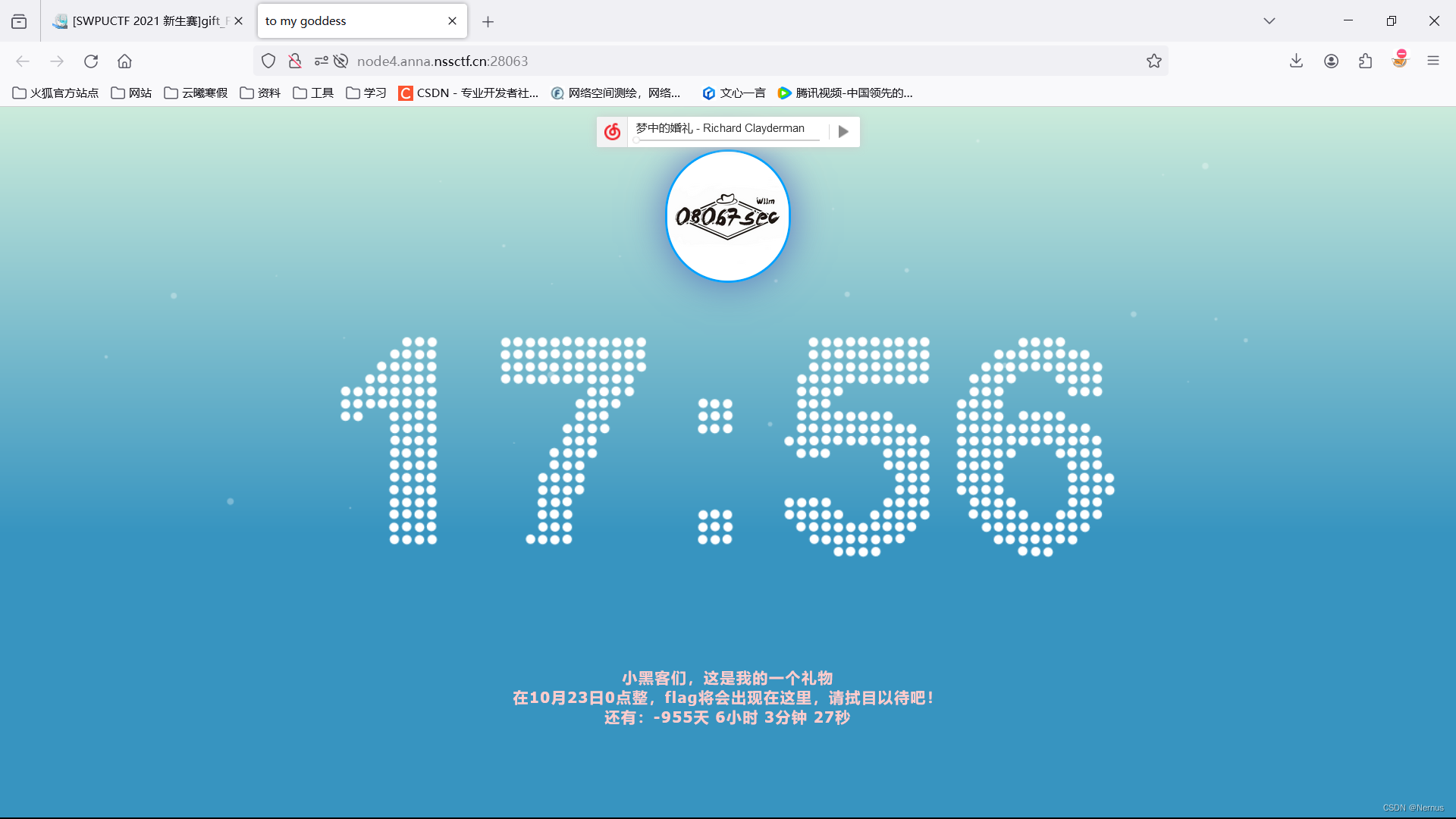Open the 文心一言 bookmark
Image resolution: width=1456 pixels, height=819 pixels.
(x=733, y=93)
